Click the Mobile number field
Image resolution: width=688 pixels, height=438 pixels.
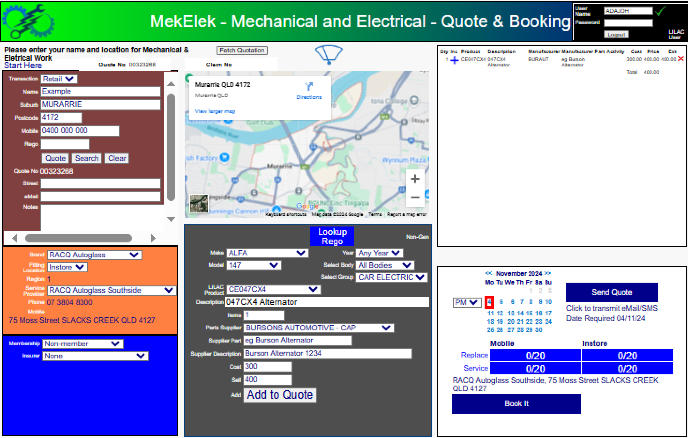point(79,131)
